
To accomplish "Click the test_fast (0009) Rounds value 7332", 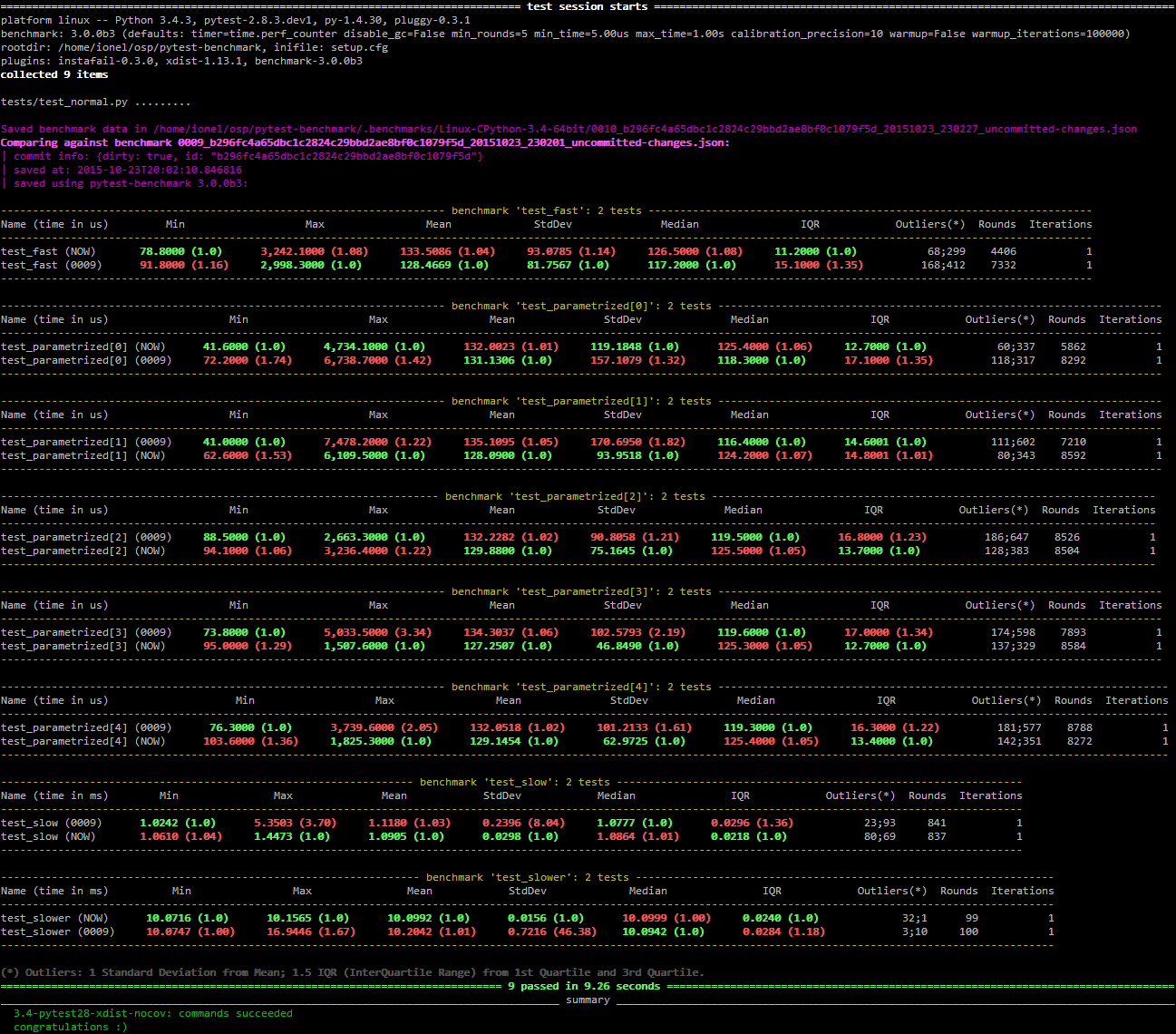I will pyautogui.click(x=1003, y=265).
